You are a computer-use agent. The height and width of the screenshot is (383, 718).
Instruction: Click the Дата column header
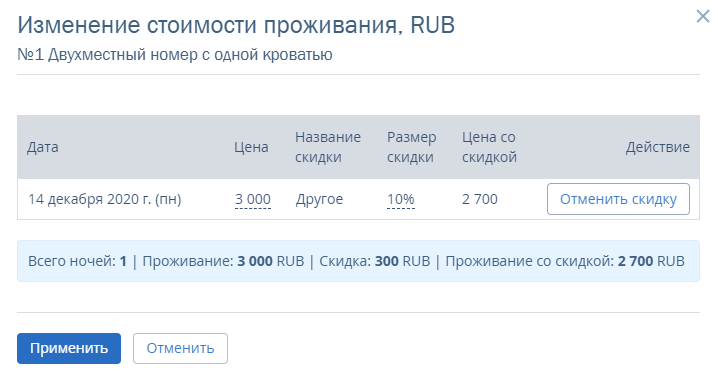tap(43, 147)
